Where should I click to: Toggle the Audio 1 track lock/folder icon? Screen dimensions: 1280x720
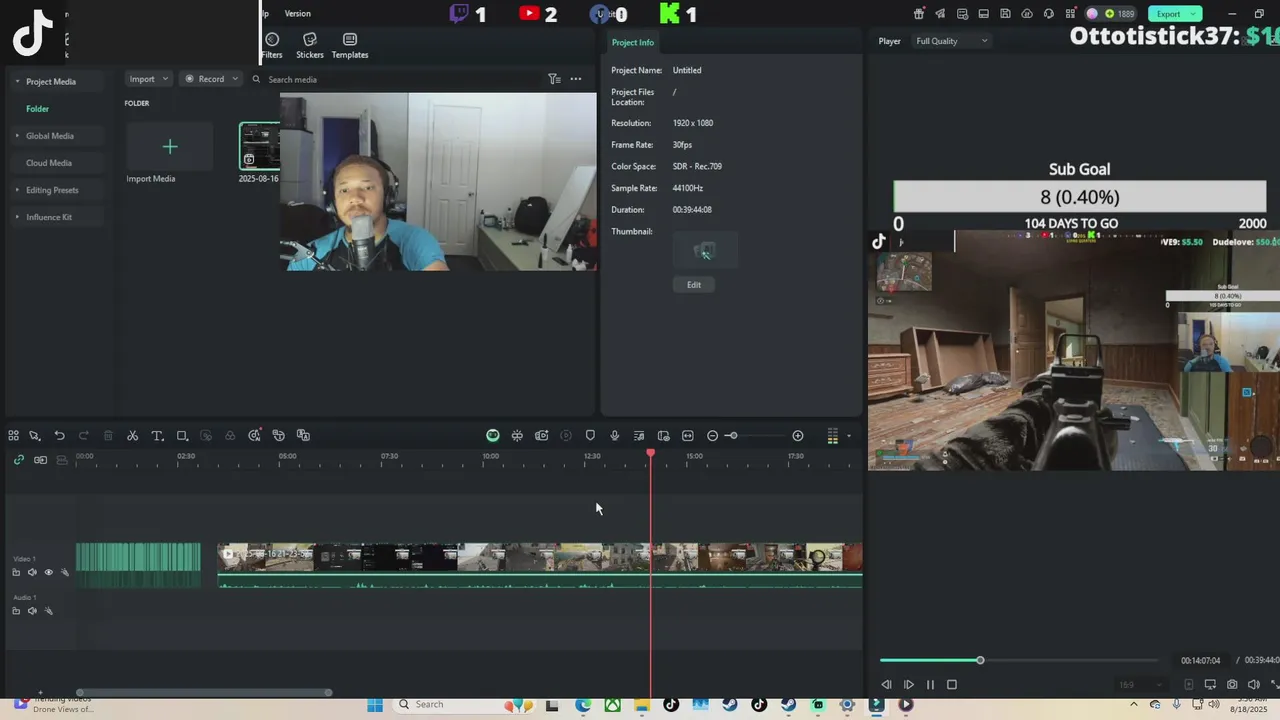point(16,611)
